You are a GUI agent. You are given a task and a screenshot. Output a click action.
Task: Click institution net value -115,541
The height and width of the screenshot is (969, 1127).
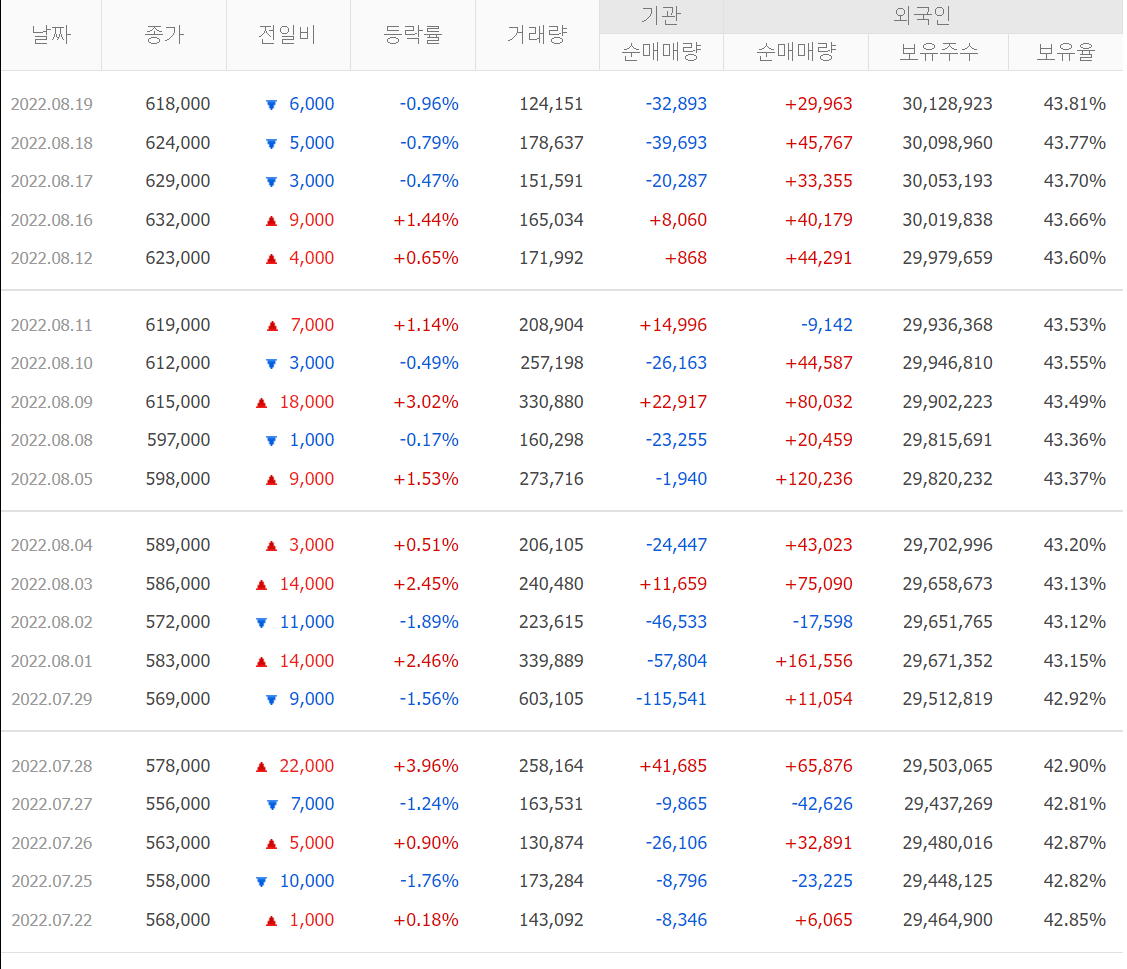tap(671, 699)
